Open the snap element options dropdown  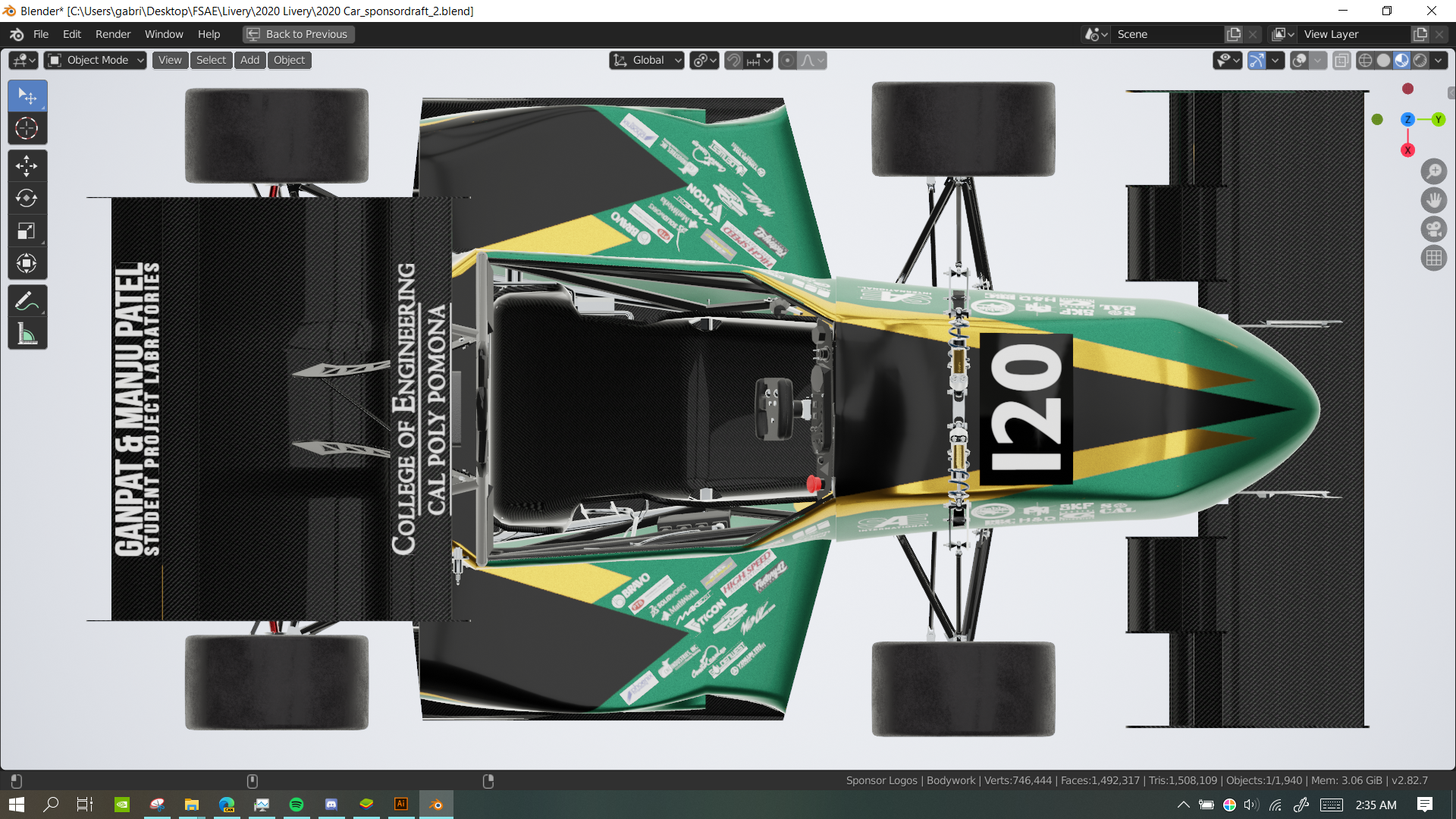coord(758,60)
